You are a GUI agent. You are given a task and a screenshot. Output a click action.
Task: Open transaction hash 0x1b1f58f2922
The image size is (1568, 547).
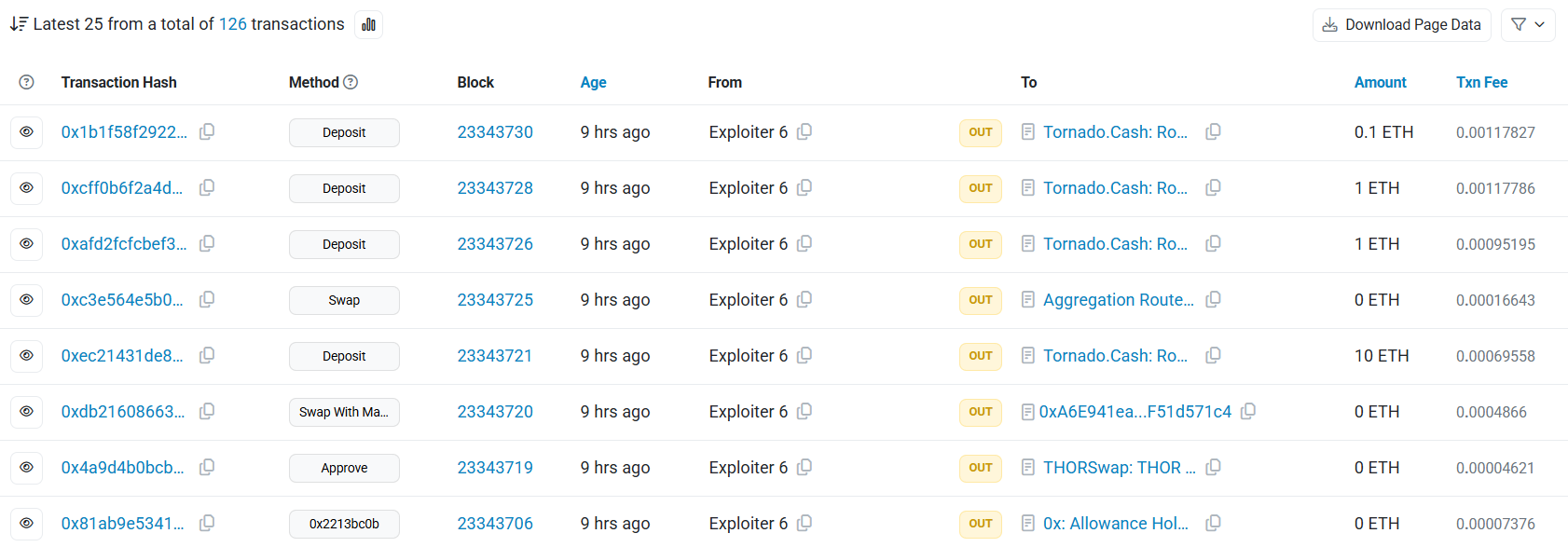tap(124, 132)
